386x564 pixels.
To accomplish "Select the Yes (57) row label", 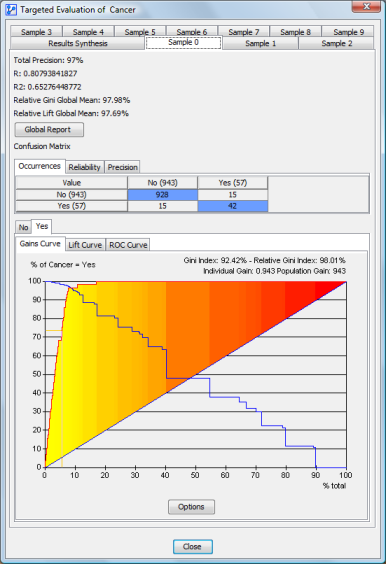I will (x=72, y=206).
